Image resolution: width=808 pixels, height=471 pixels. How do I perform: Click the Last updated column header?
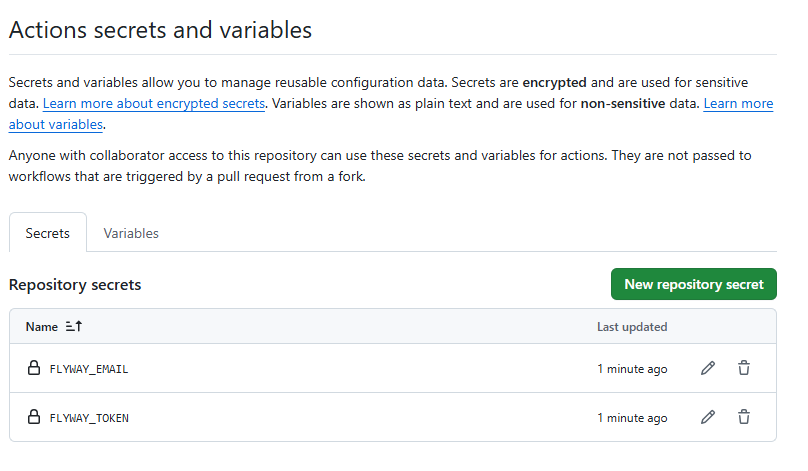(632, 327)
